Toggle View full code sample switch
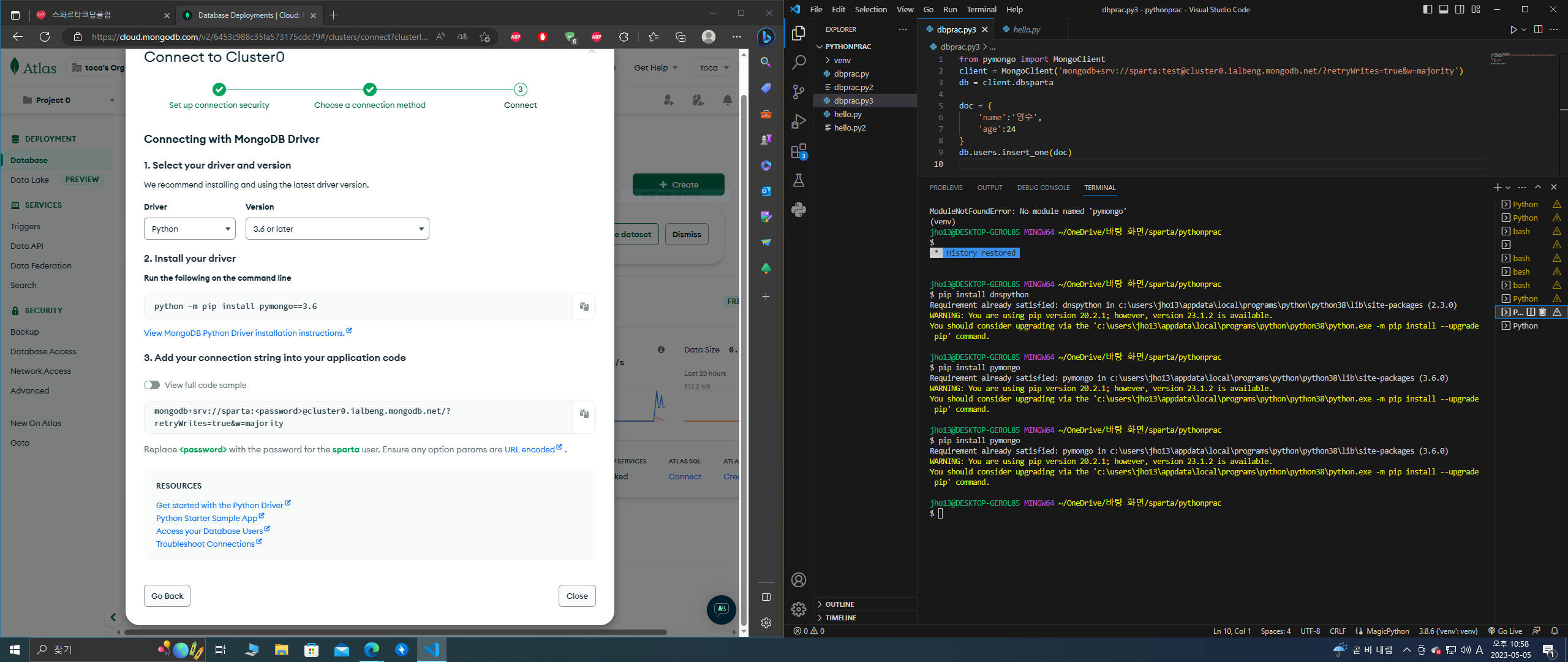 point(152,385)
